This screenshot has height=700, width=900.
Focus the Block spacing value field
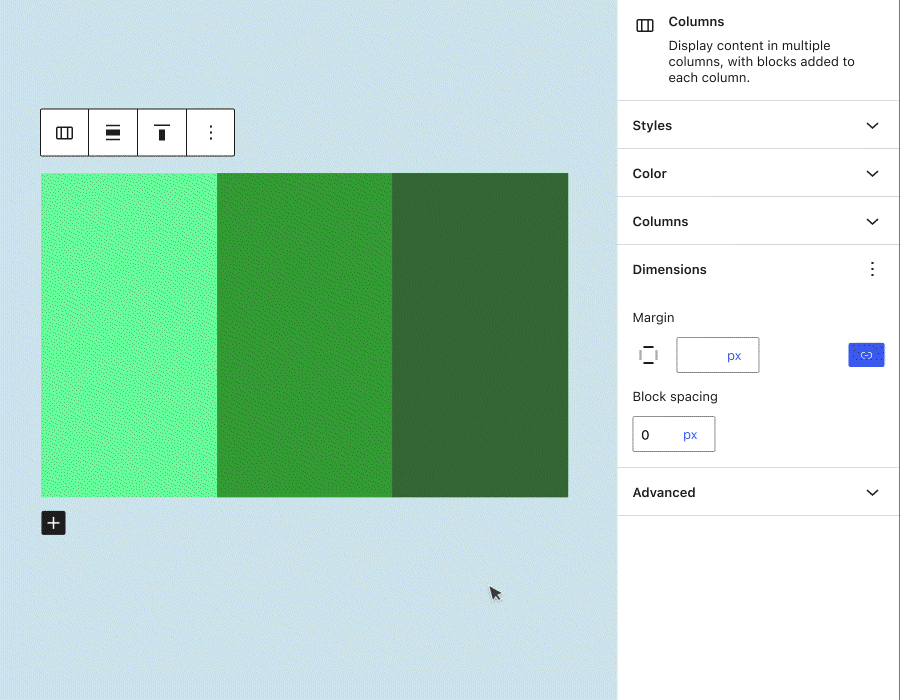tap(656, 435)
